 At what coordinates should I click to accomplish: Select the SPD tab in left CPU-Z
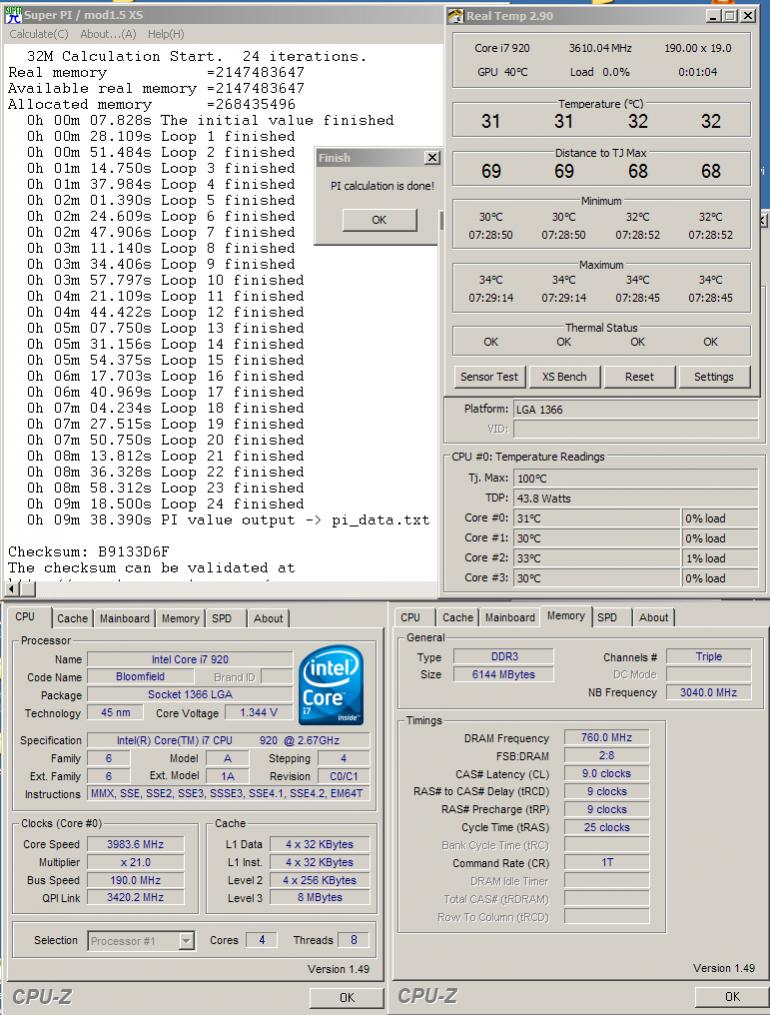click(221, 618)
